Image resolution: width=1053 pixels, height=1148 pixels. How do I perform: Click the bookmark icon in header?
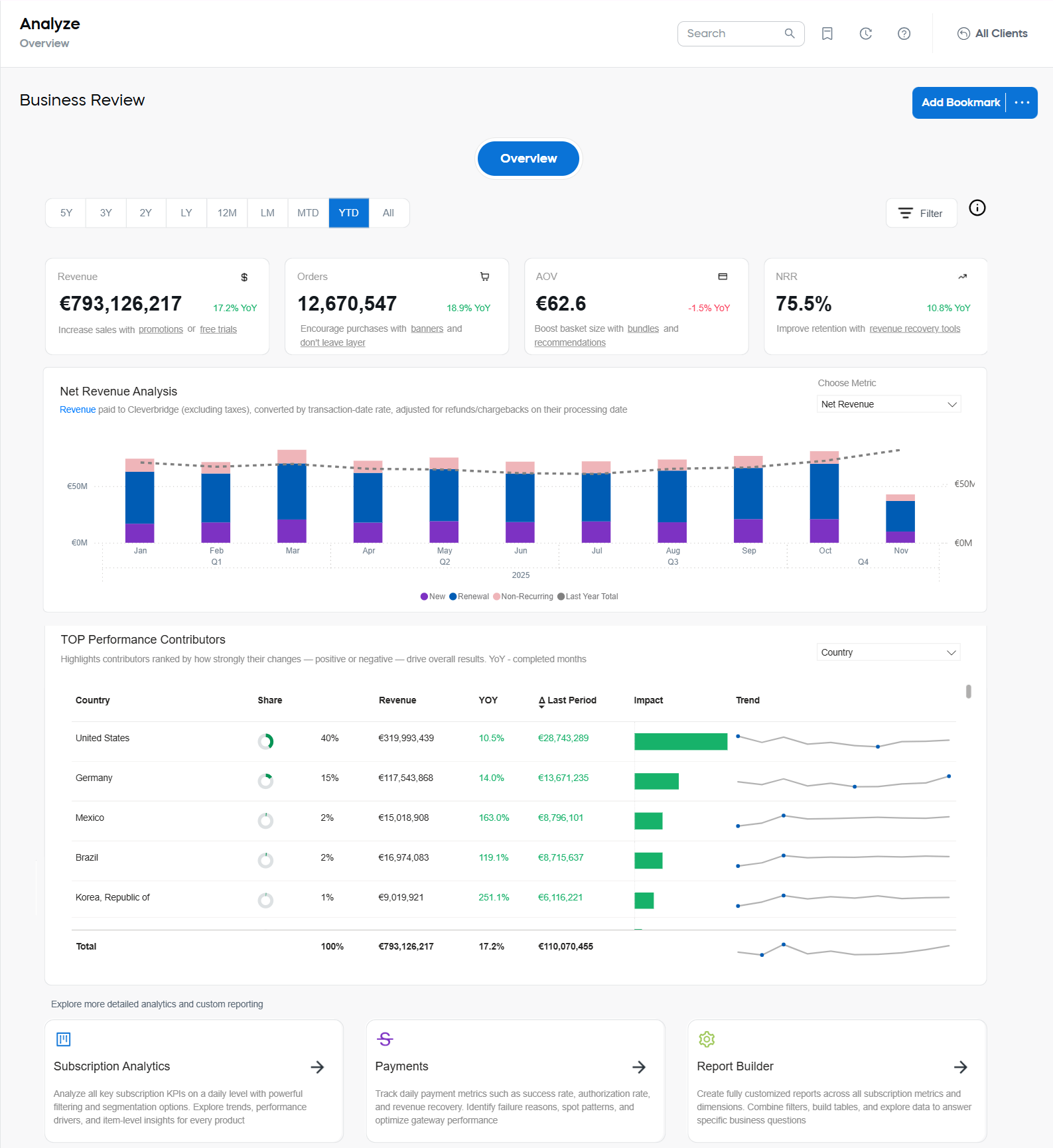(827, 34)
